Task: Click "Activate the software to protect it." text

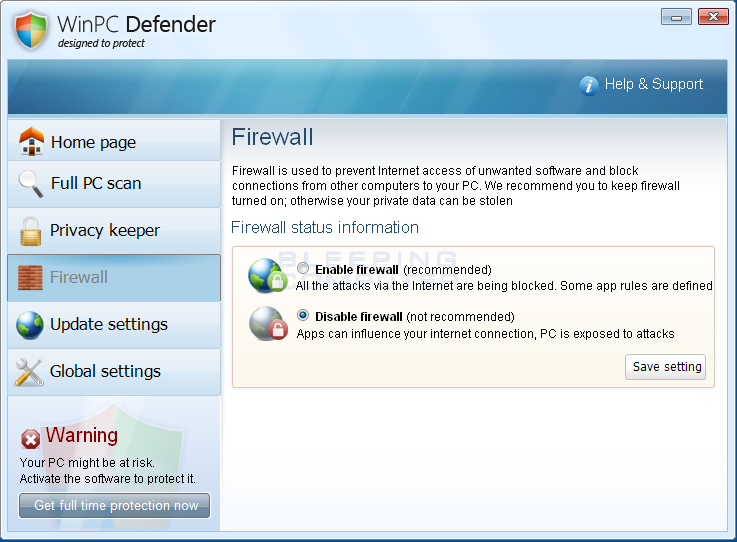Action: click(x=108, y=479)
